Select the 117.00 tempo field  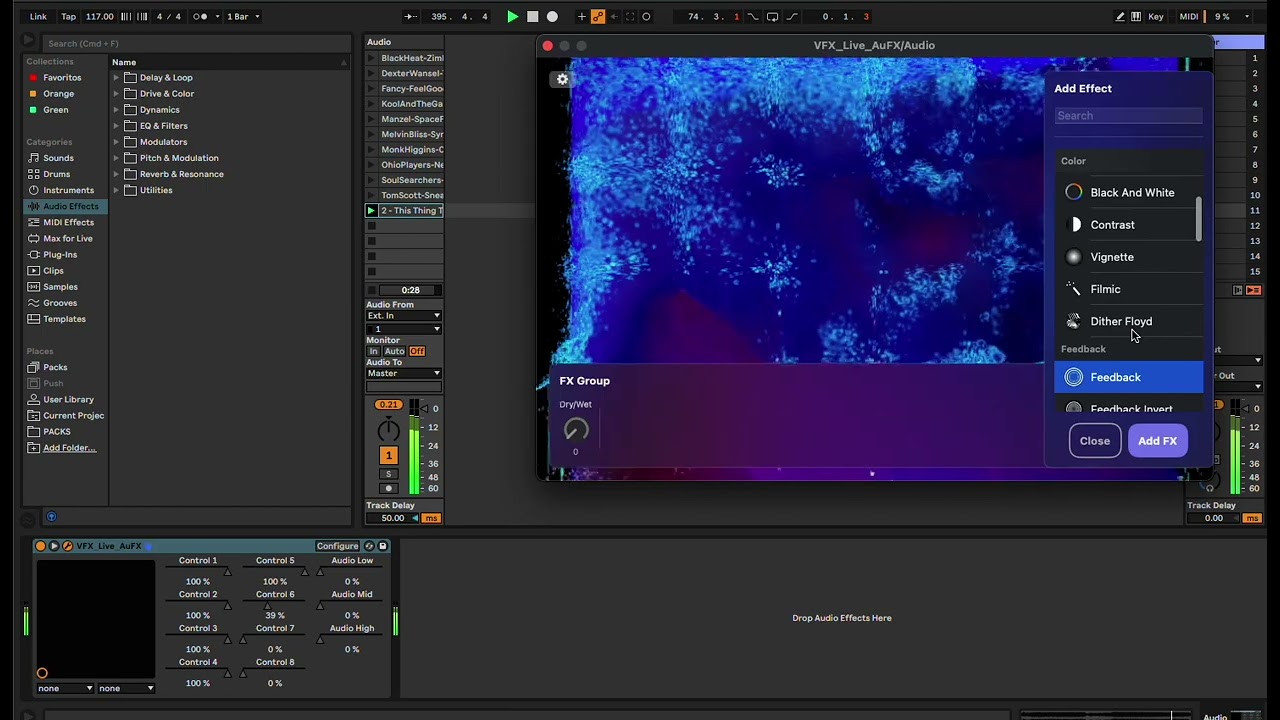pyautogui.click(x=99, y=16)
